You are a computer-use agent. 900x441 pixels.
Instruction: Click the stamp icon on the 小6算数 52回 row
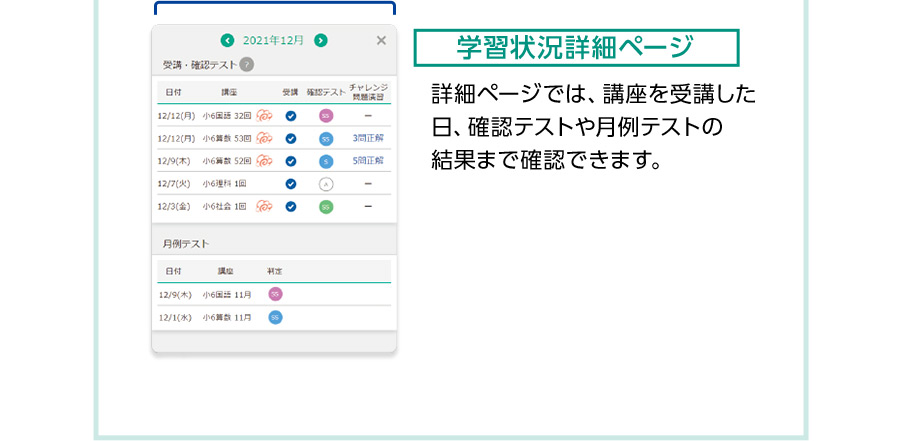tap(264, 160)
